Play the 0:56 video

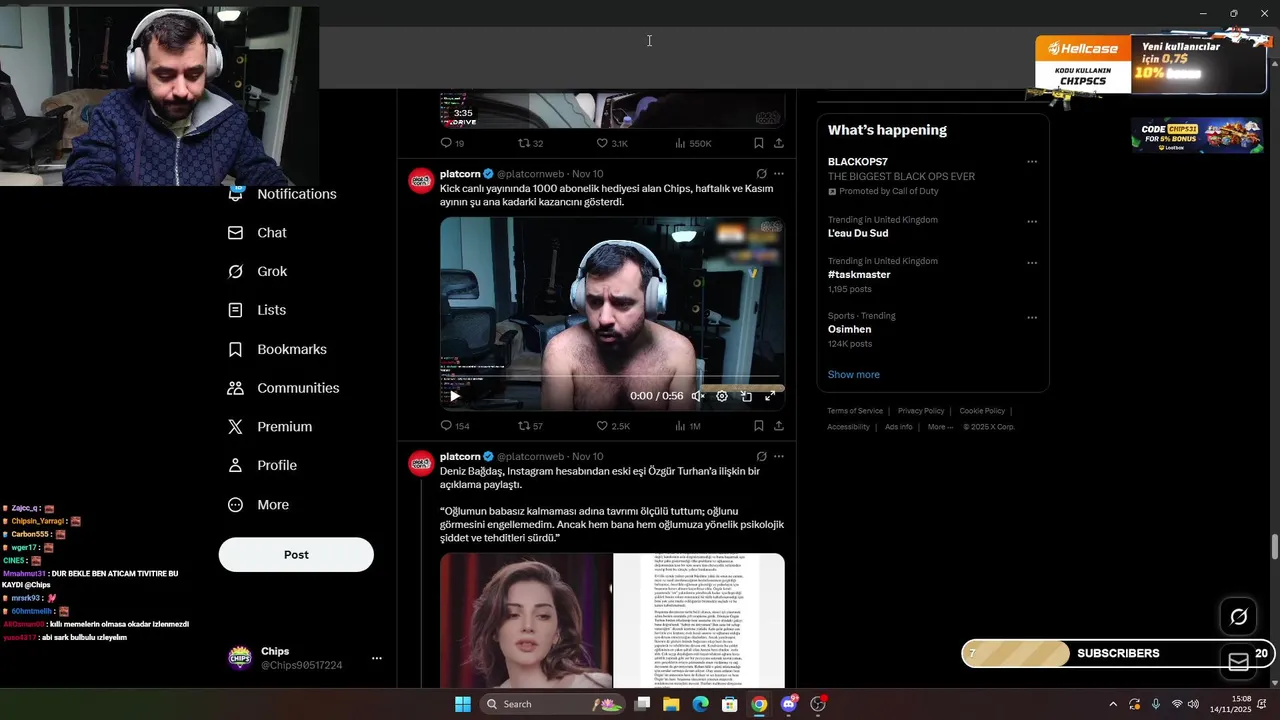click(x=455, y=396)
